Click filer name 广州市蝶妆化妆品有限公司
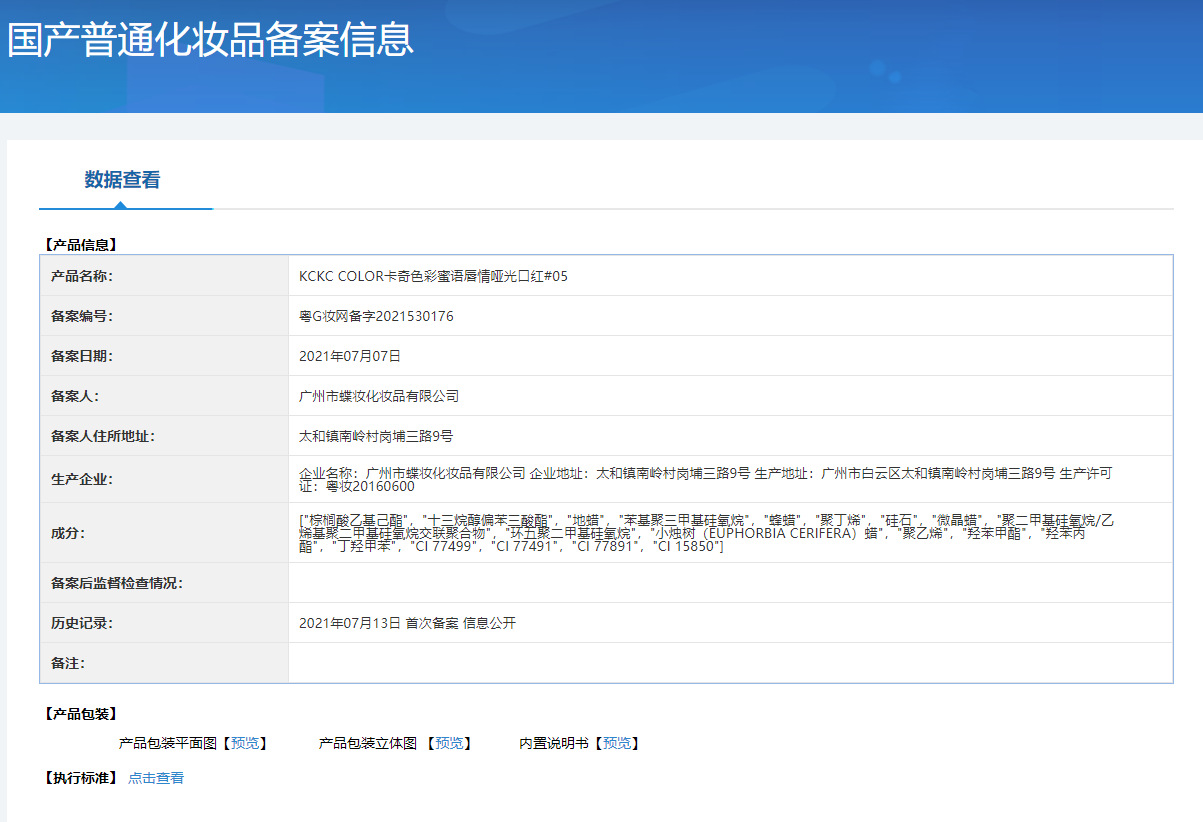The height and width of the screenshot is (822, 1203). 379,396
